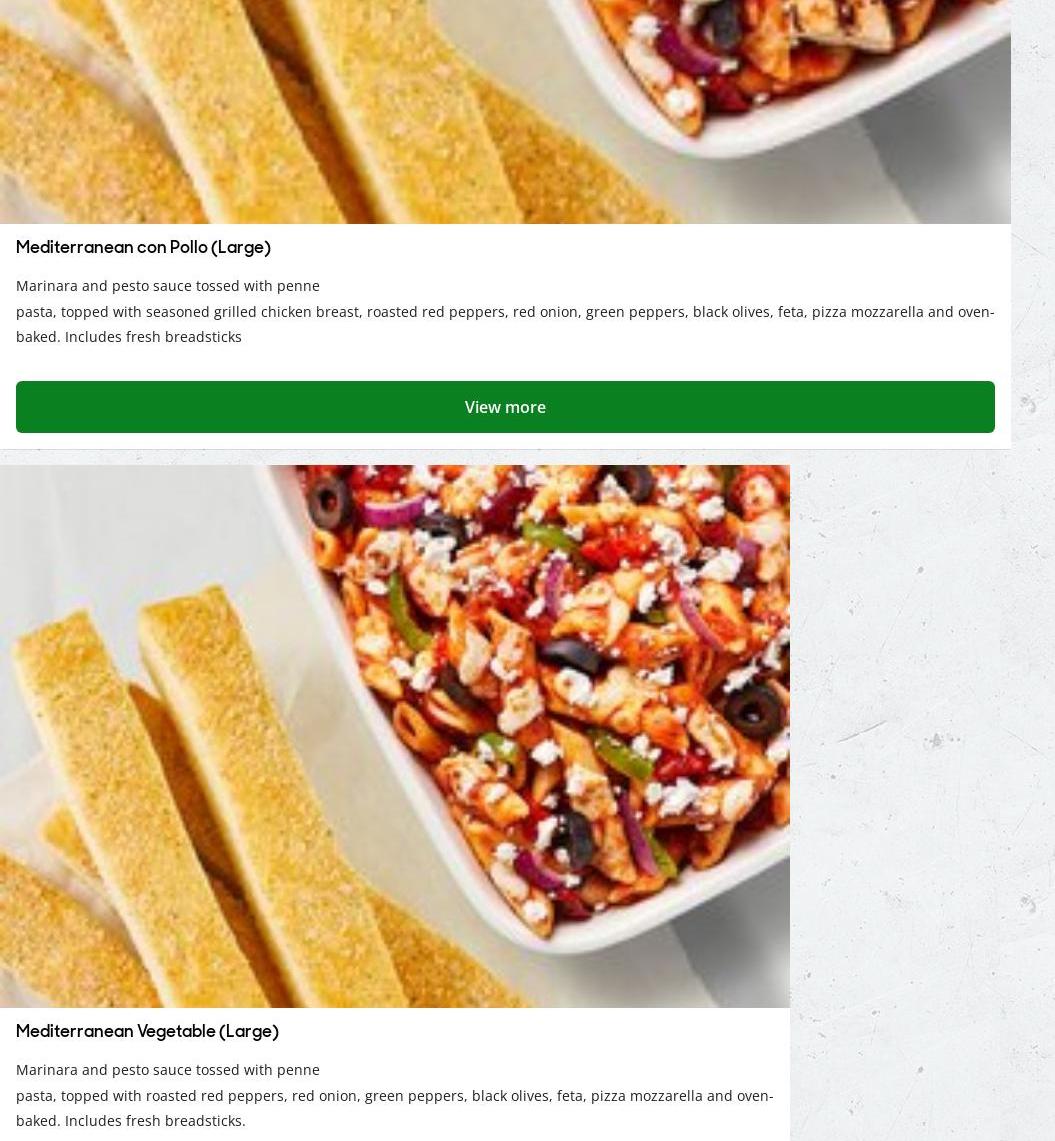Select the Mediterranean con Pollo food photo
The image size is (1055, 1141).
coord(505,111)
